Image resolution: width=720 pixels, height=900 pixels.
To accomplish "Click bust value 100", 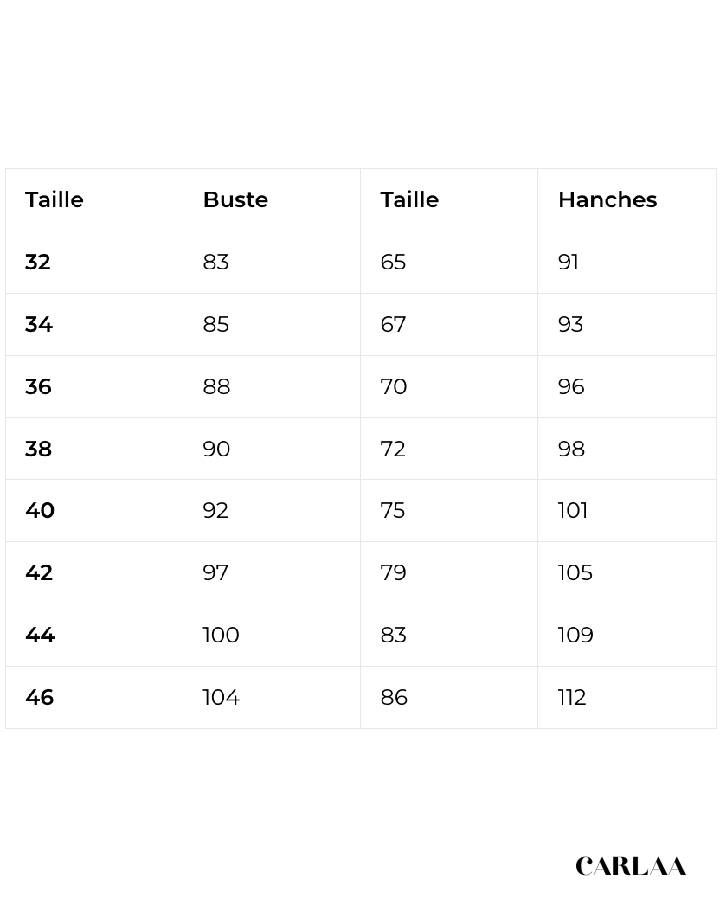I will tap(221, 635).
